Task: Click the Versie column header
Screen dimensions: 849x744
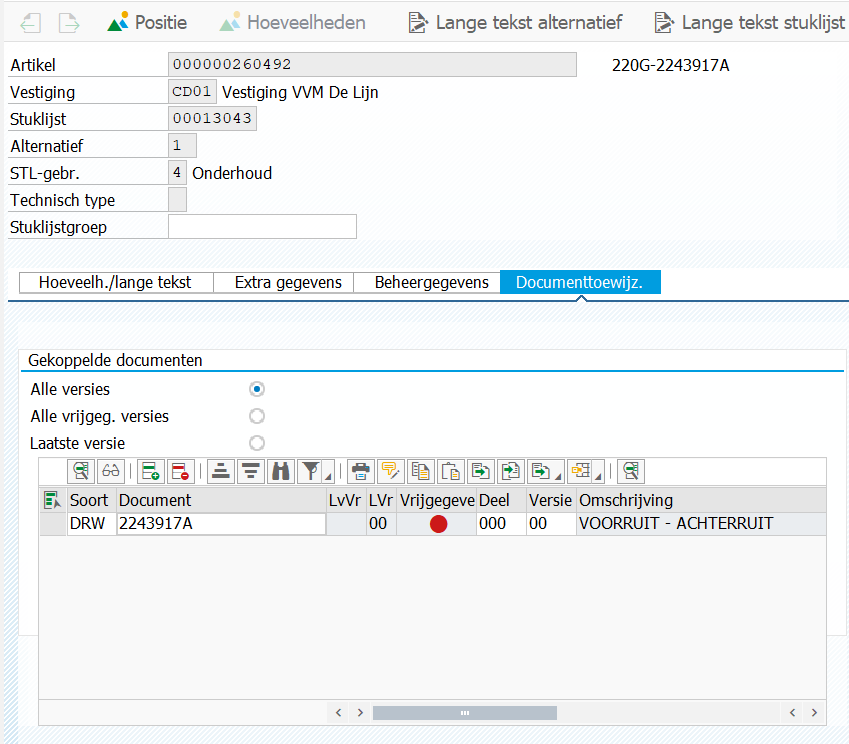Action: (x=550, y=500)
